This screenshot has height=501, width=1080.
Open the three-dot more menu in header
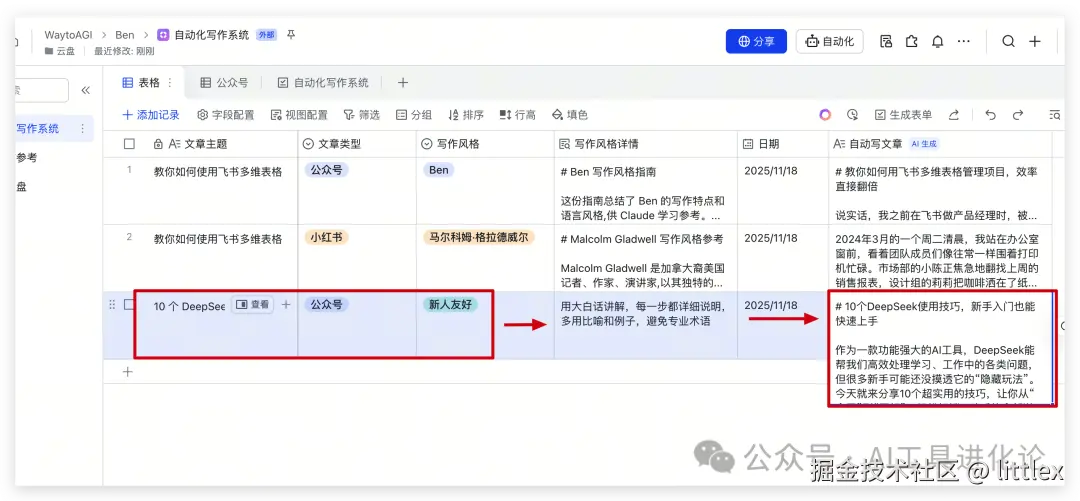(x=964, y=41)
